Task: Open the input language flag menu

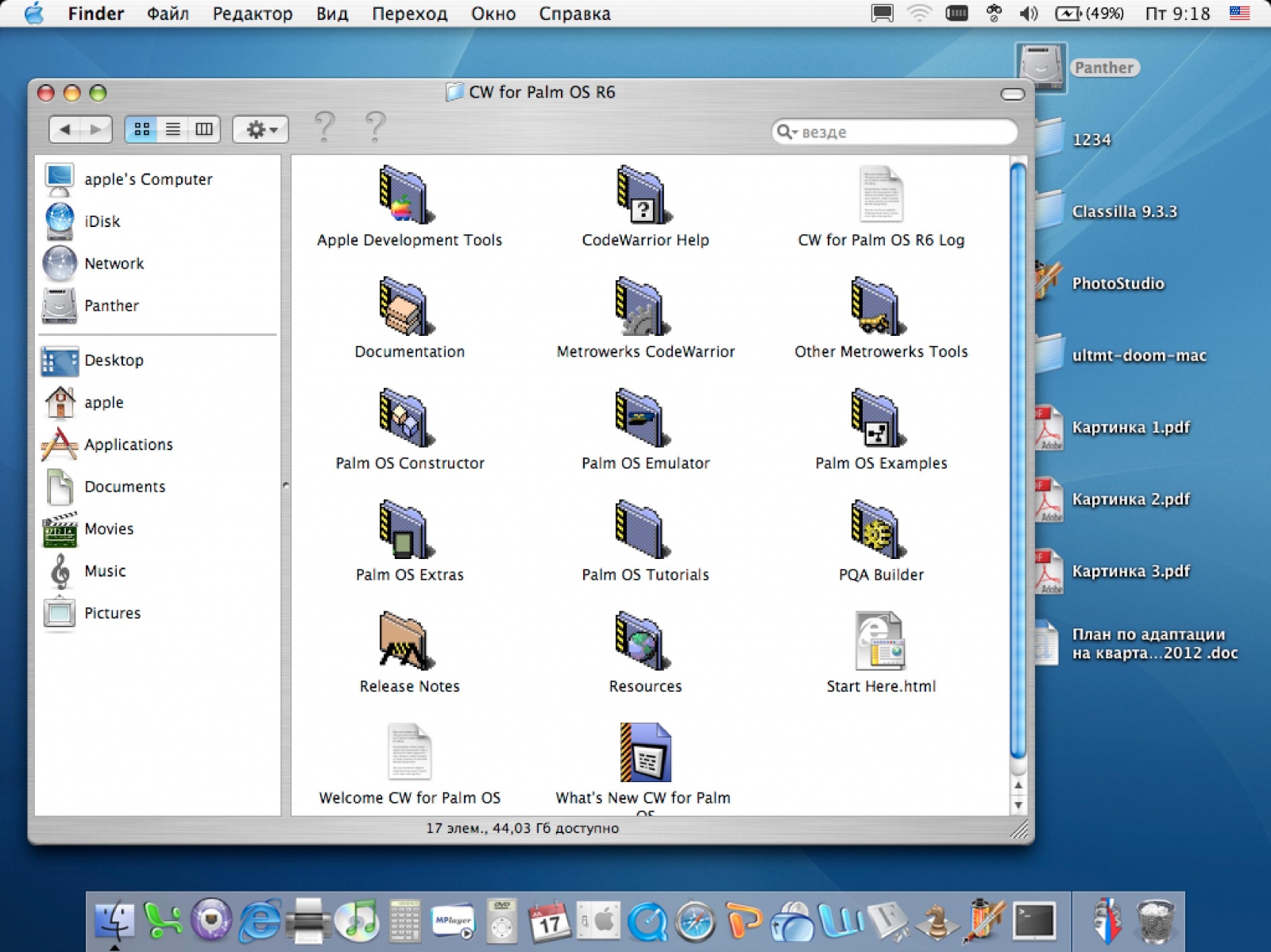Action: click(x=1239, y=13)
